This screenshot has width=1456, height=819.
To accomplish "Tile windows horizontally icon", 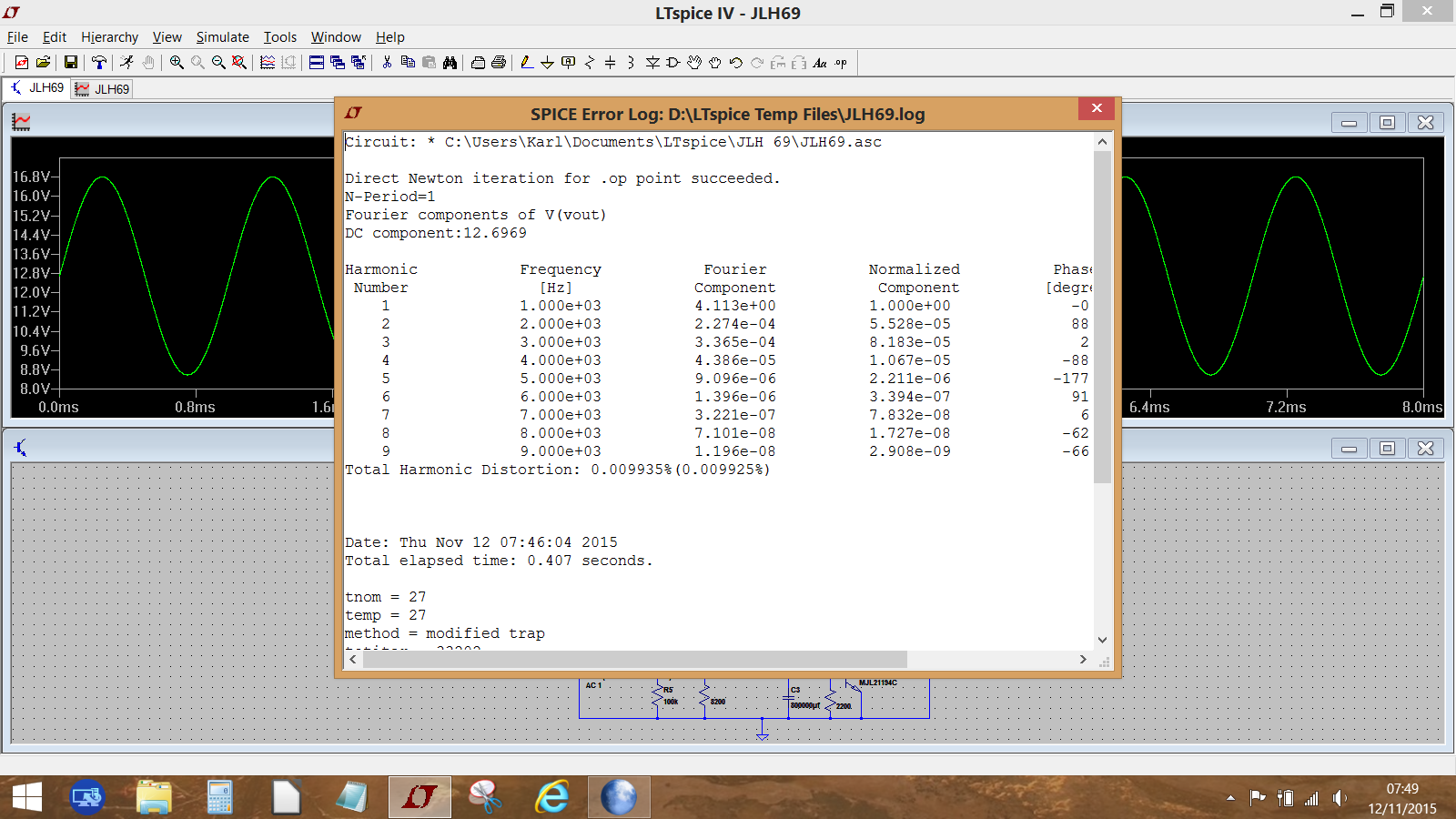I will (x=317, y=63).
